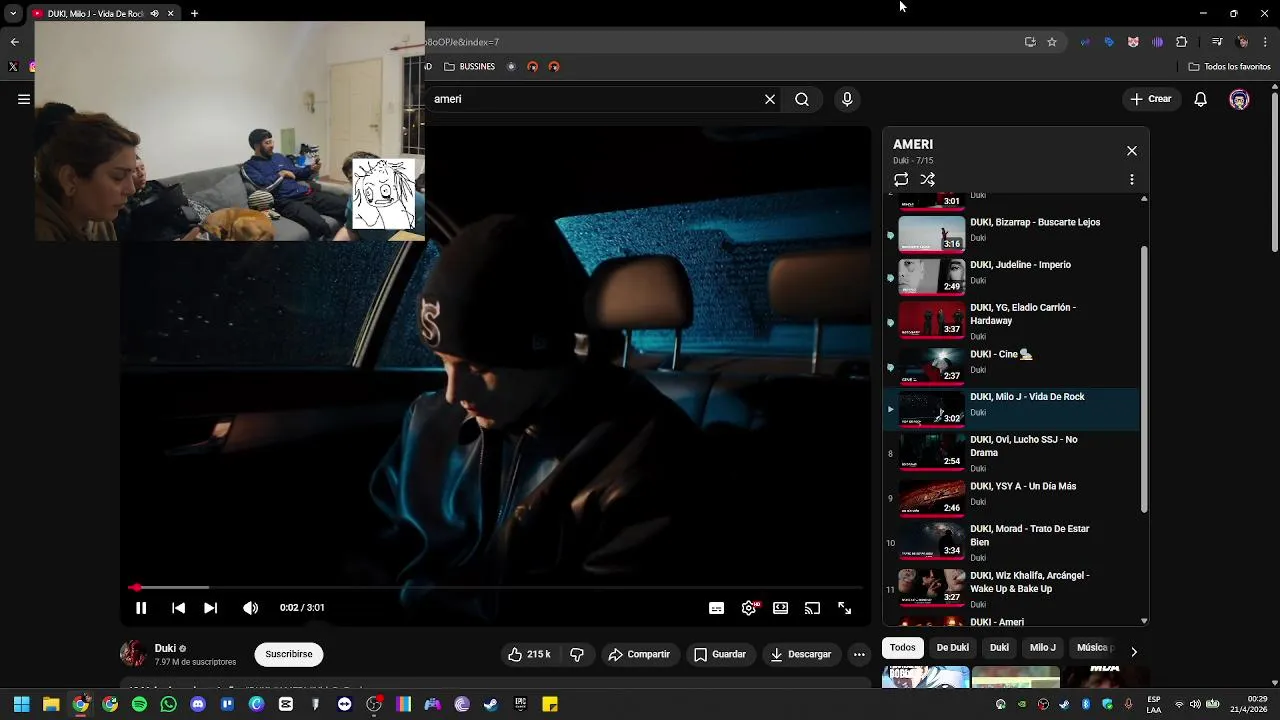Open Trato De Estar Bien thumbnail
This screenshot has width=1280, height=720.
click(931, 540)
